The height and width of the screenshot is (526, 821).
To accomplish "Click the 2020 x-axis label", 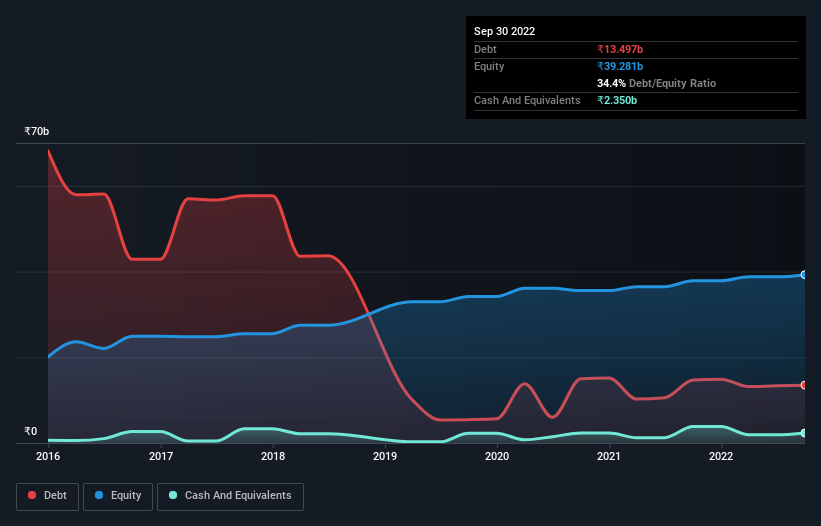I will click(497, 456).
